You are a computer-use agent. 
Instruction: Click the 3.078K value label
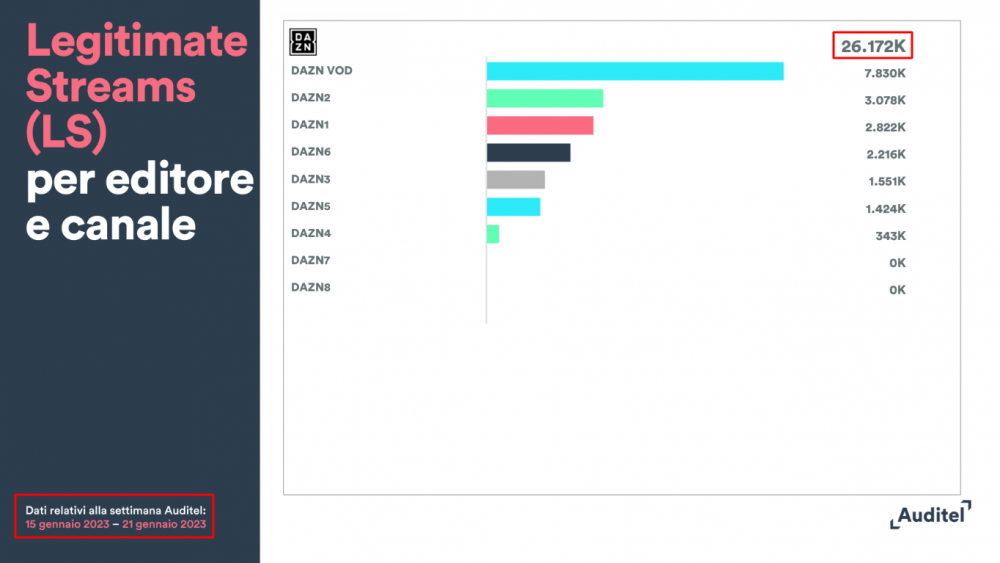pyautogui.click(x=885, y=100)
